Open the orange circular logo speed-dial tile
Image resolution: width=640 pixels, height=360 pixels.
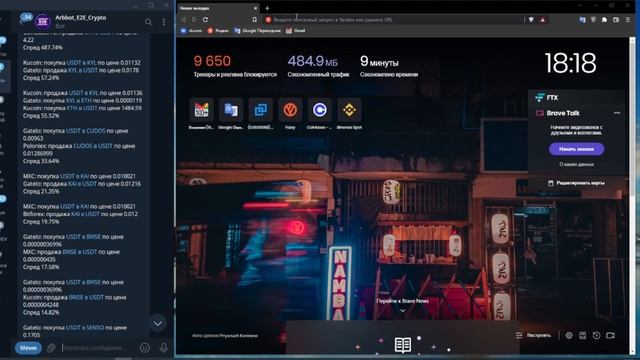[290, 110]
